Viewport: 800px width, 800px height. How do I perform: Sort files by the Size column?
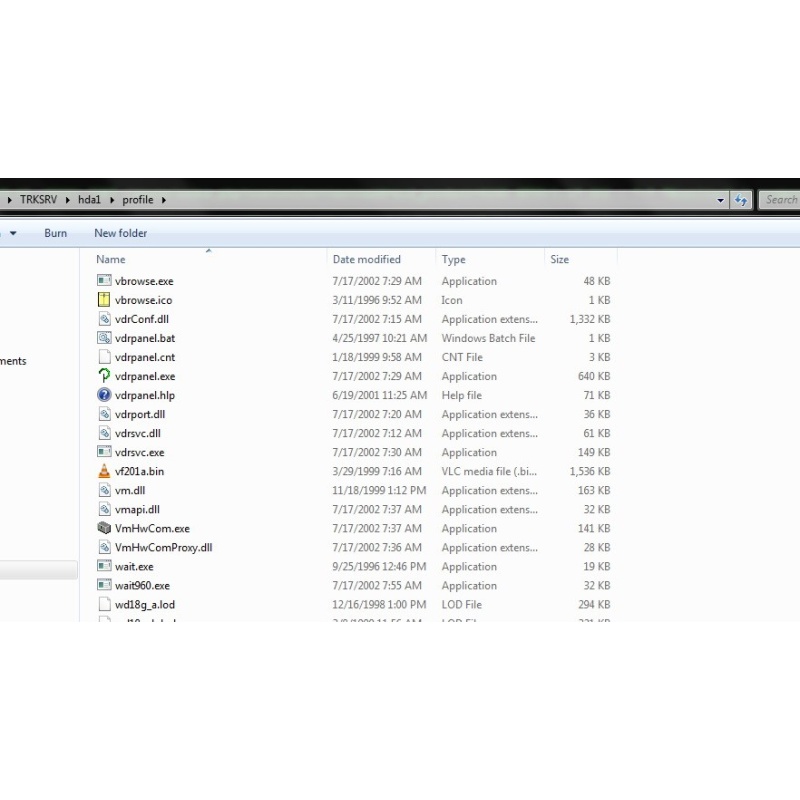coord(560,260)
